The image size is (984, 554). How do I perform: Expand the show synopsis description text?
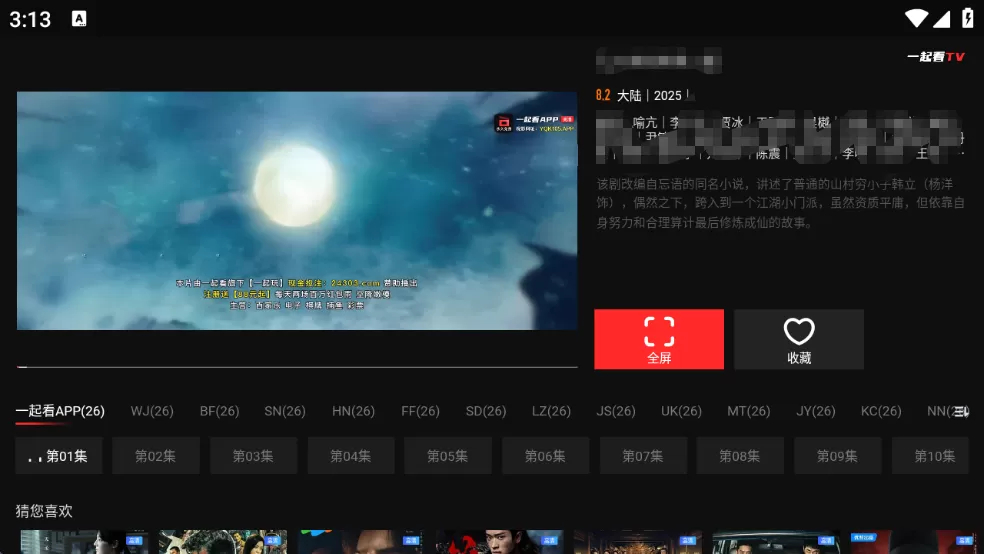pyautogui.click(x=780, y=204)
